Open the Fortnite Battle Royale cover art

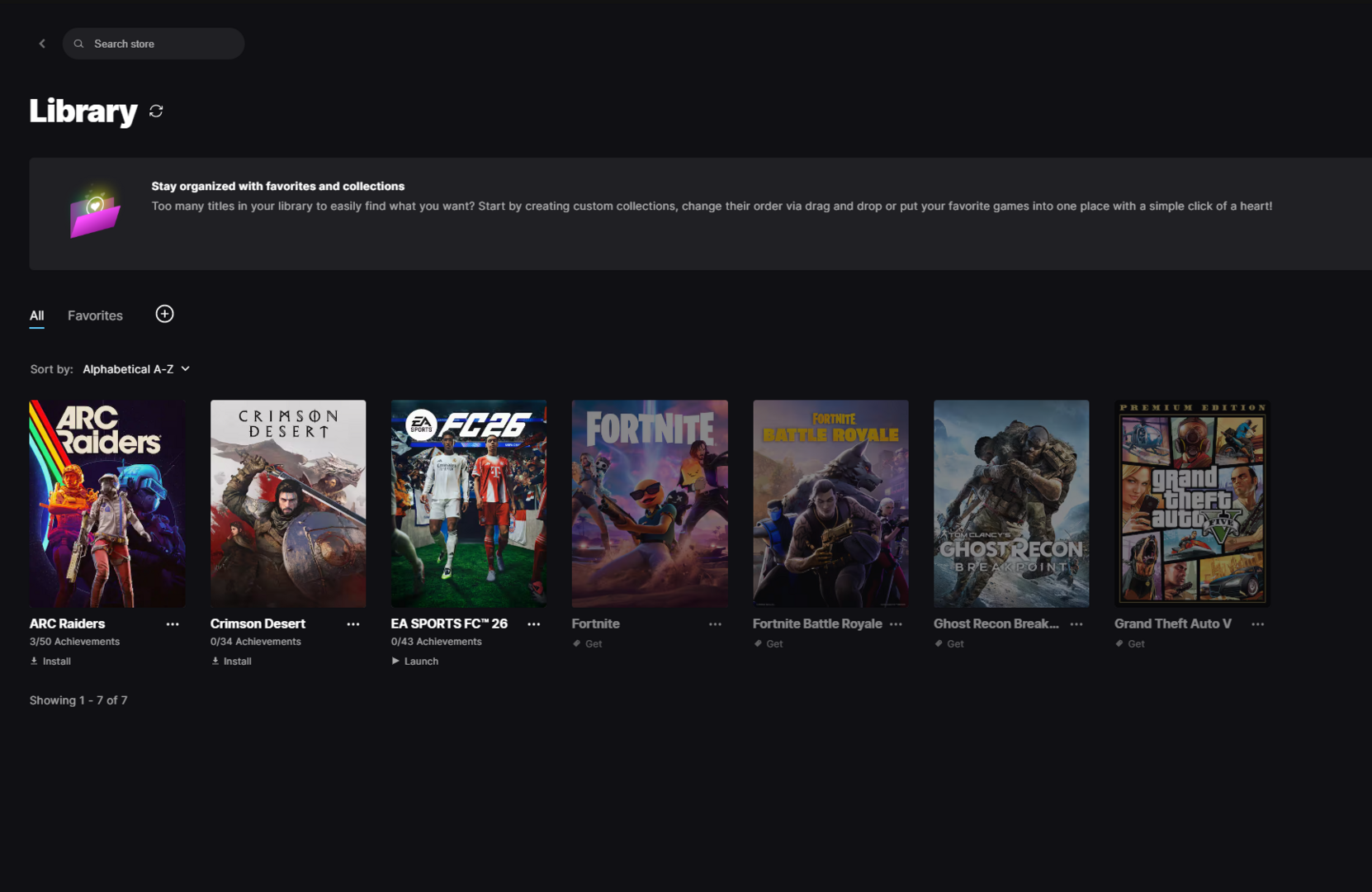coord(830,504)
